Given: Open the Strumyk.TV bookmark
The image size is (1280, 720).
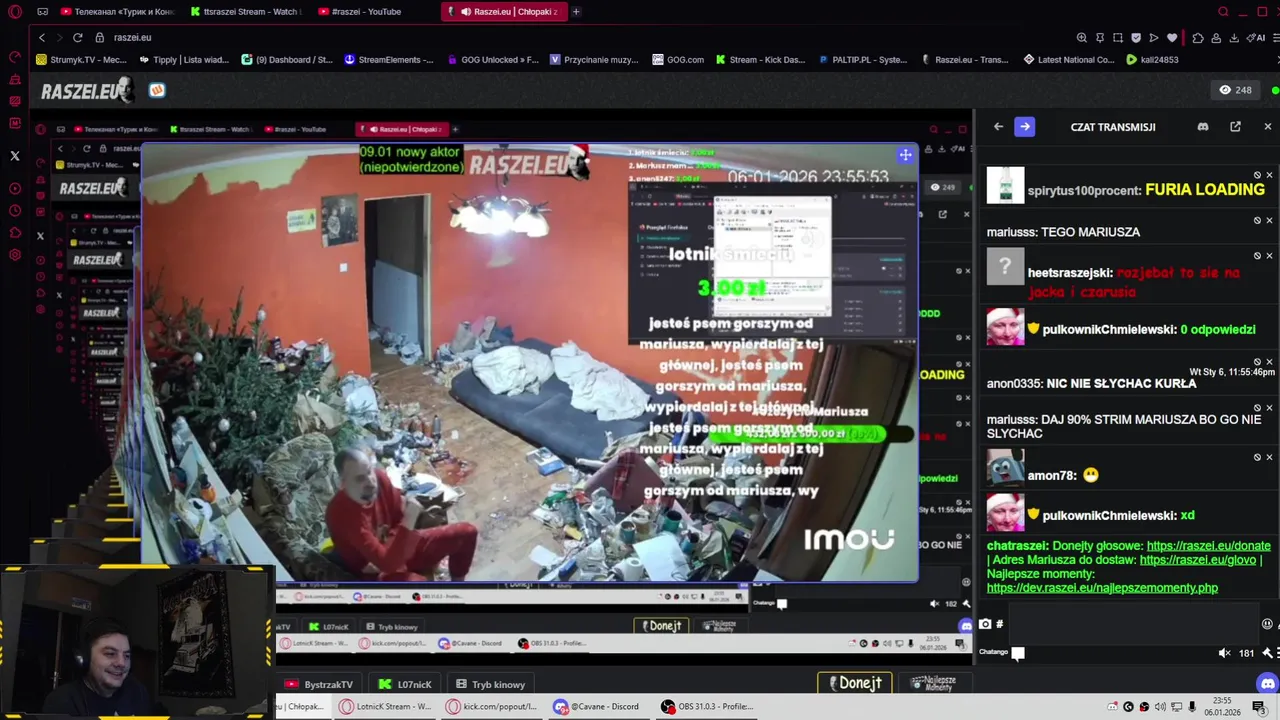Looking at the screenshot, I should [x=81, y=60].
